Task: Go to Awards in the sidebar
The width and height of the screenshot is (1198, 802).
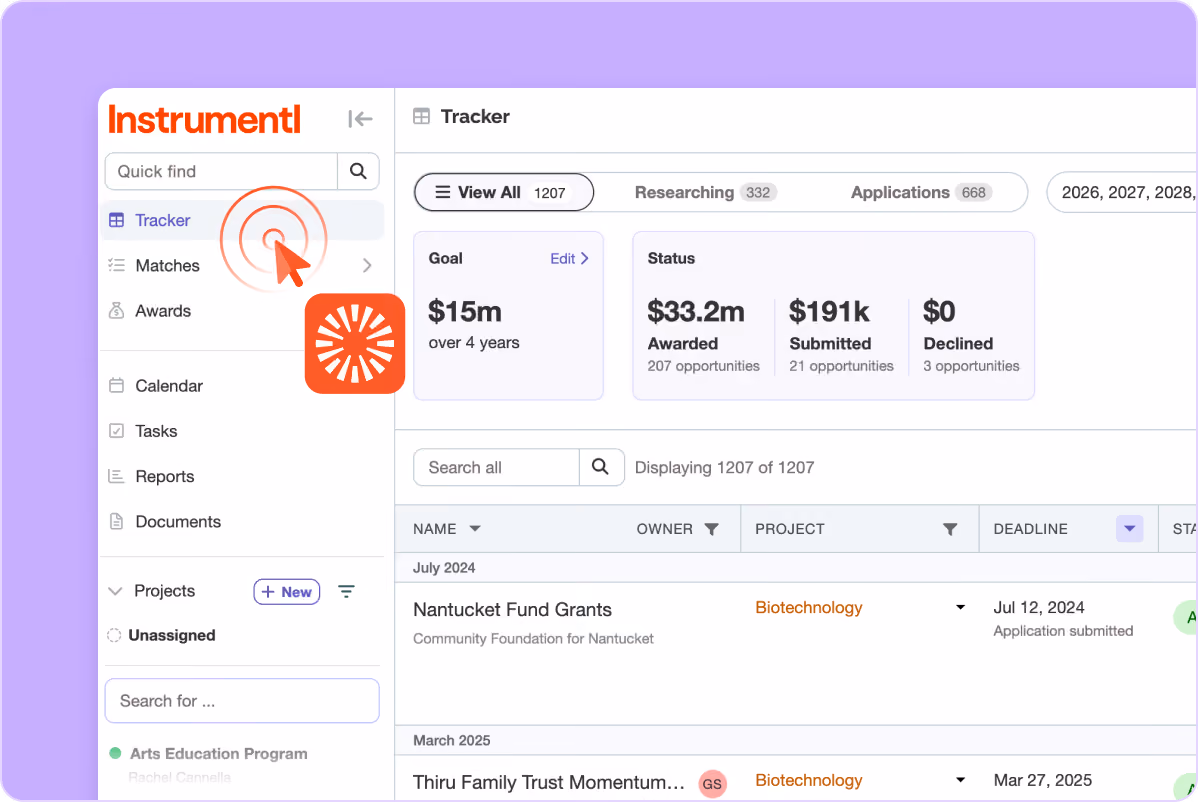Action: (163, 311)
